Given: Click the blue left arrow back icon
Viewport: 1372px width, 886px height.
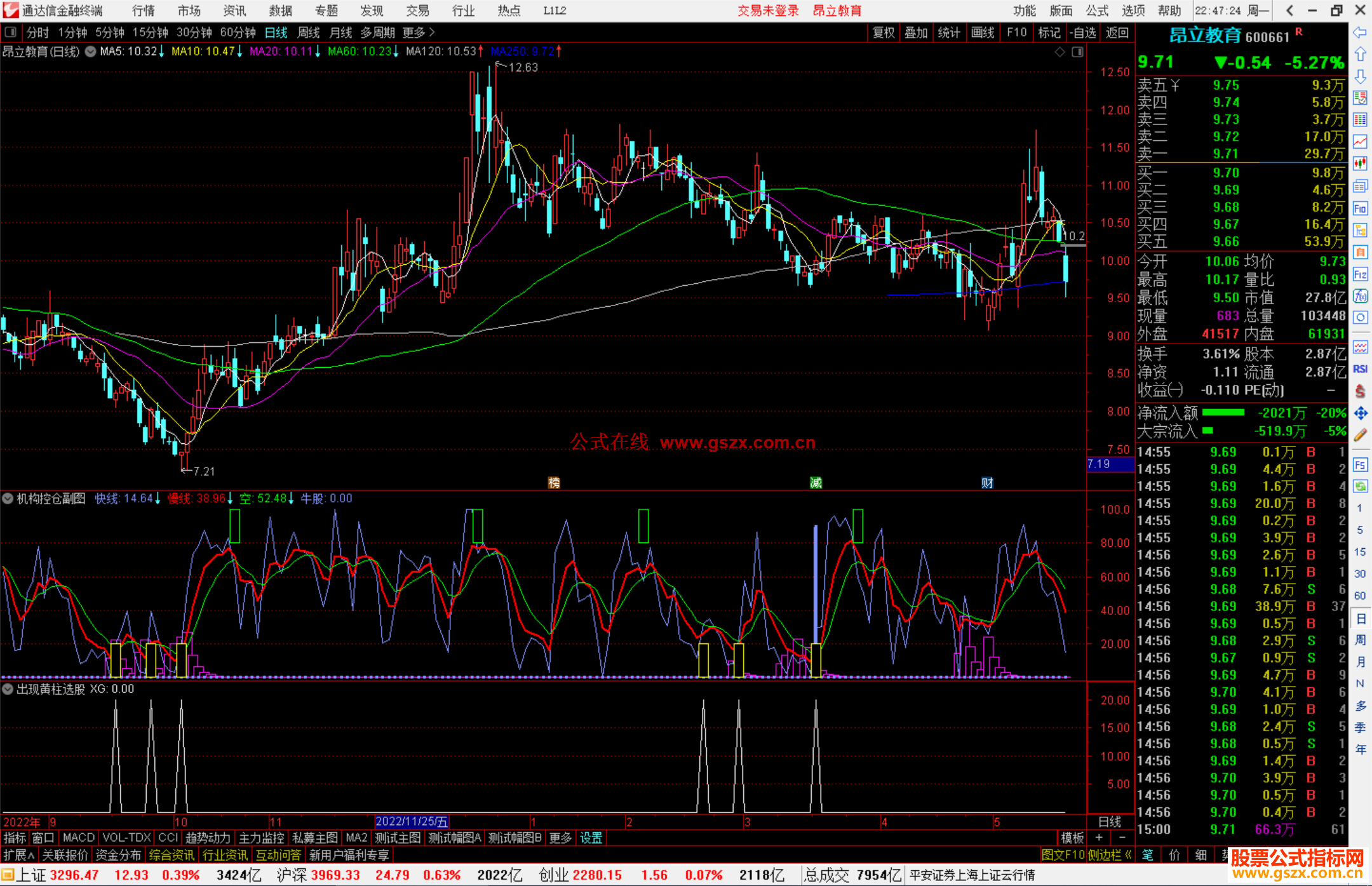Looking at the screenshot, I should point(1360,32).
